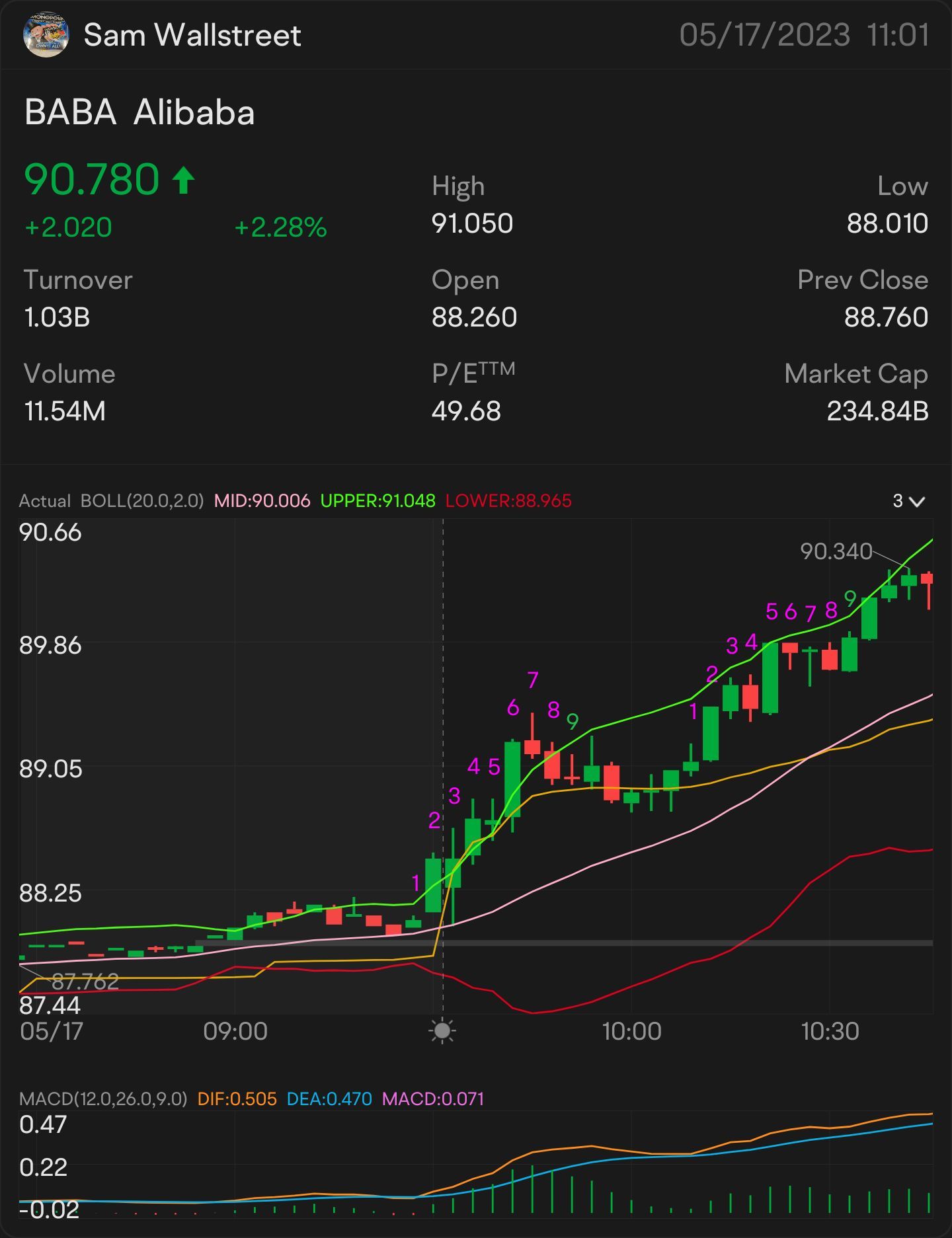Click the Low value 88.010

[x=887, y=223]
